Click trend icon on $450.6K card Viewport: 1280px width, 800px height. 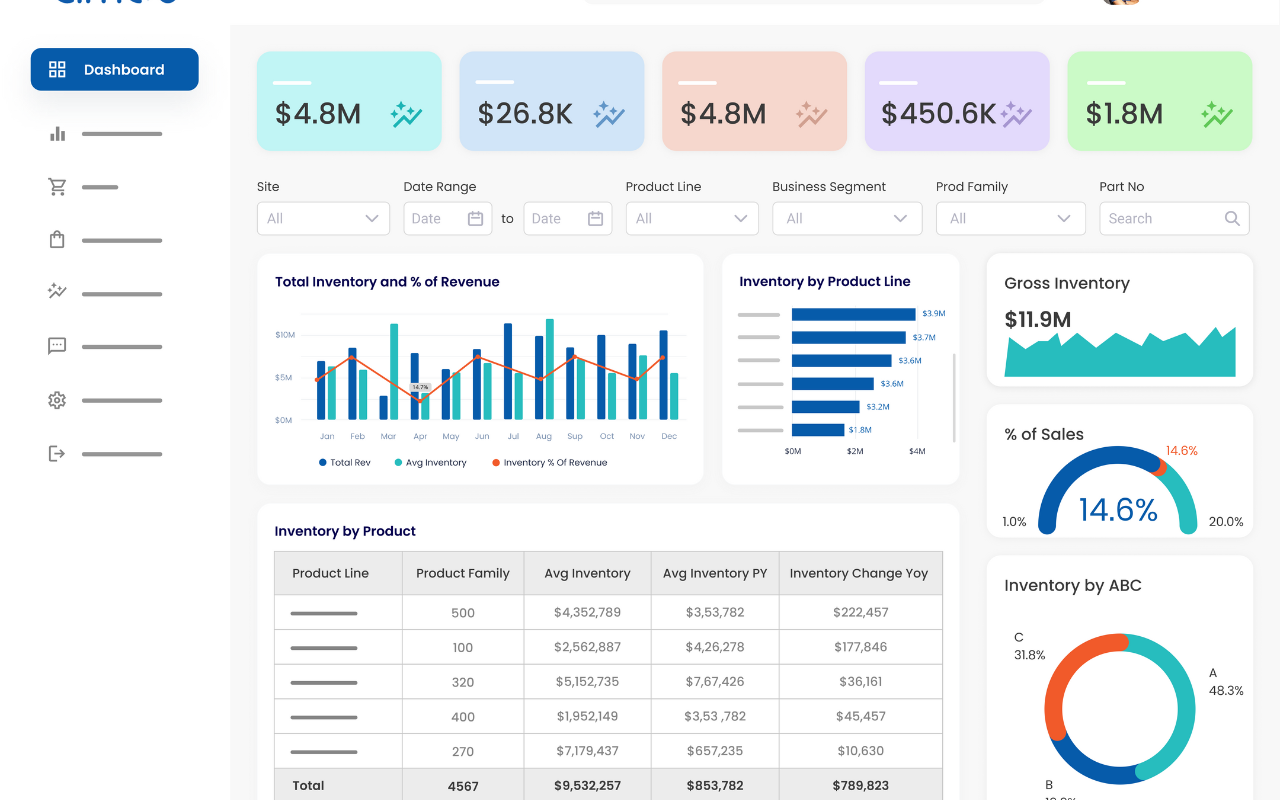(x=1015, y=115)
